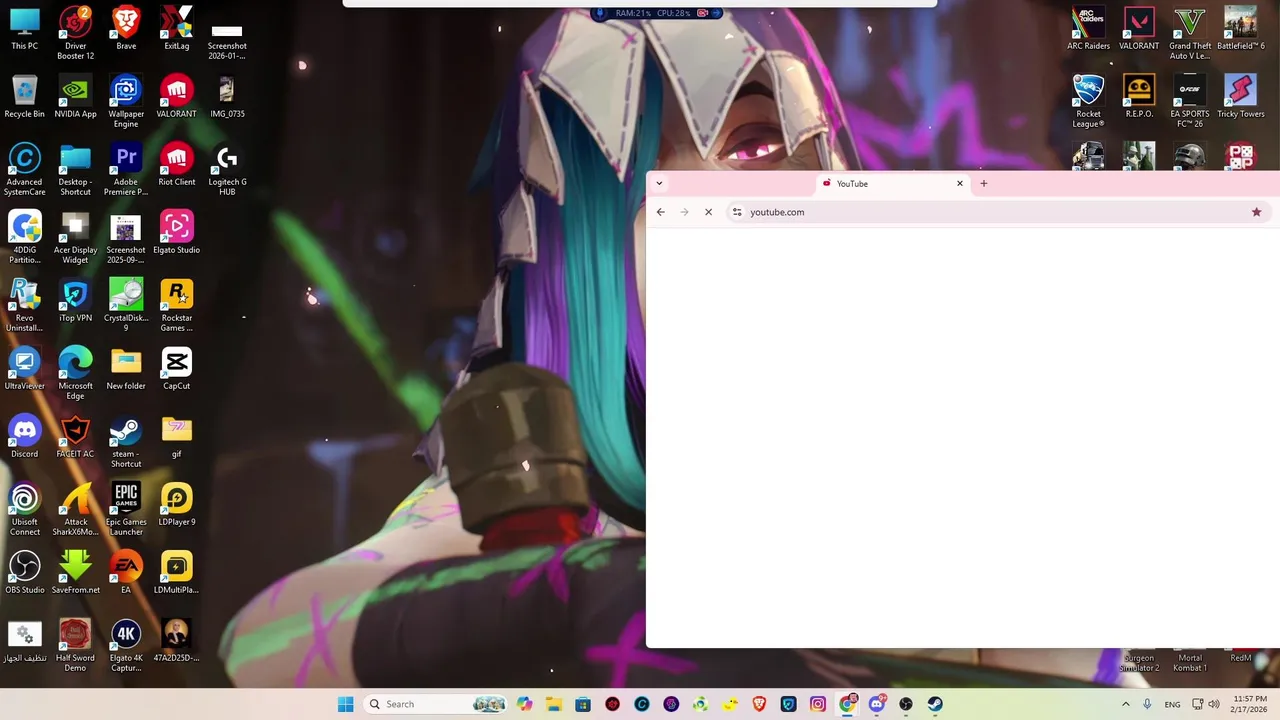Open File Explorer from the taskbar
This screenshot has width=1280, height=720.
pyautogui.click(x=554, y=704)
